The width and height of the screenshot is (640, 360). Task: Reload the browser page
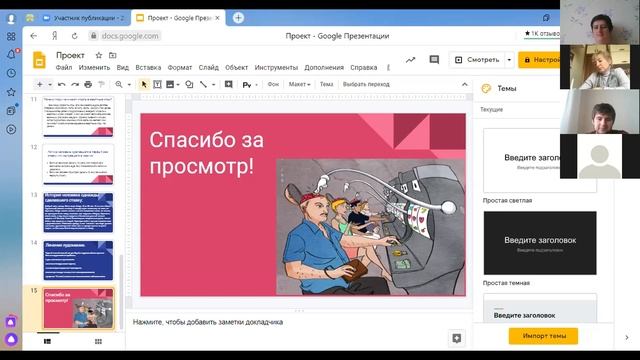tap(74, 36)
